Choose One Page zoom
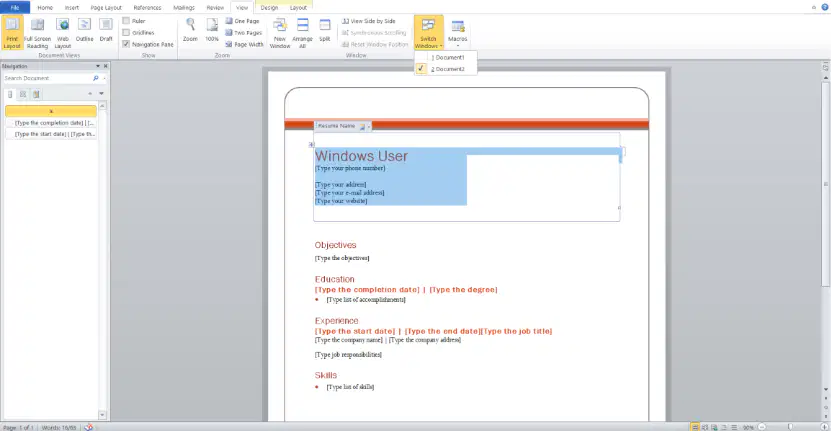 242,21
